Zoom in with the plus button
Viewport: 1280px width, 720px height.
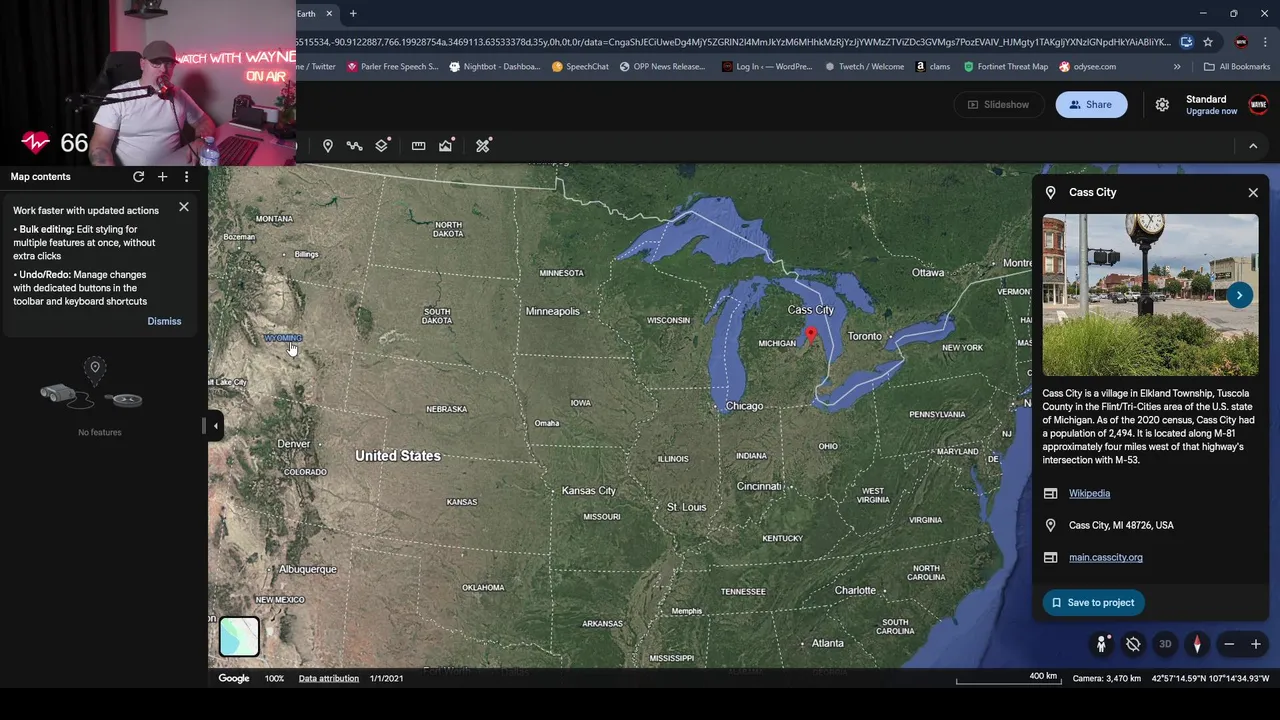(x=1256, y=645)
